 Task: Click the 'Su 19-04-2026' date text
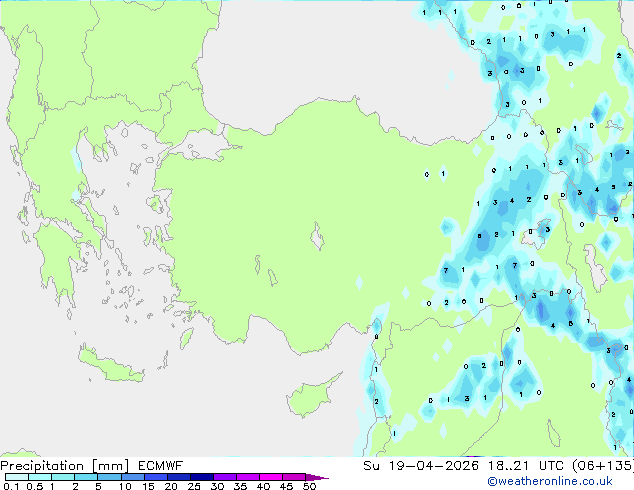point(421,466)
